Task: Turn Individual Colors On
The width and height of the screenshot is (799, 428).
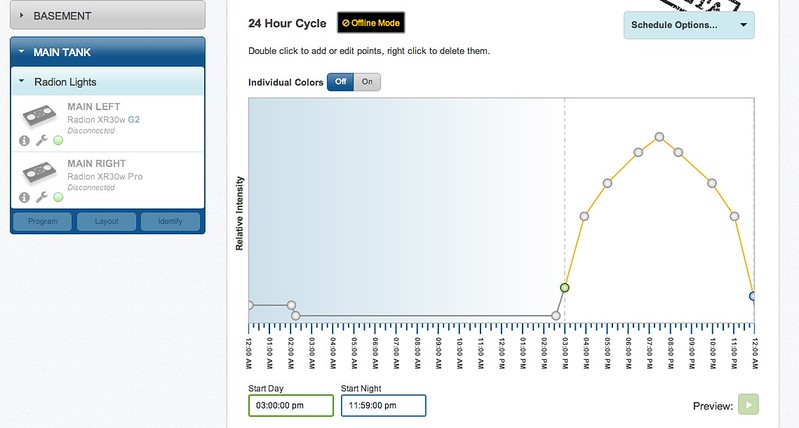Action: pos(367,82)
